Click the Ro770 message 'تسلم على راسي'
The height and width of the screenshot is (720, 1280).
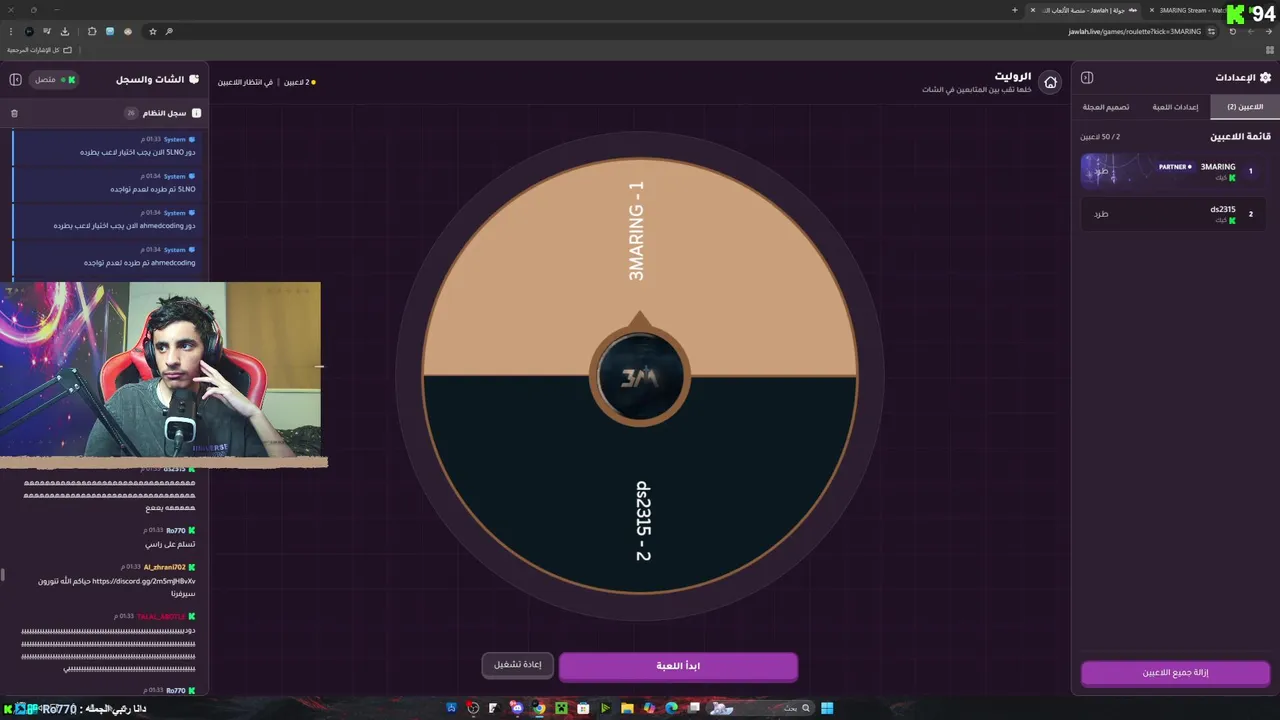click(x=170, y=544)
